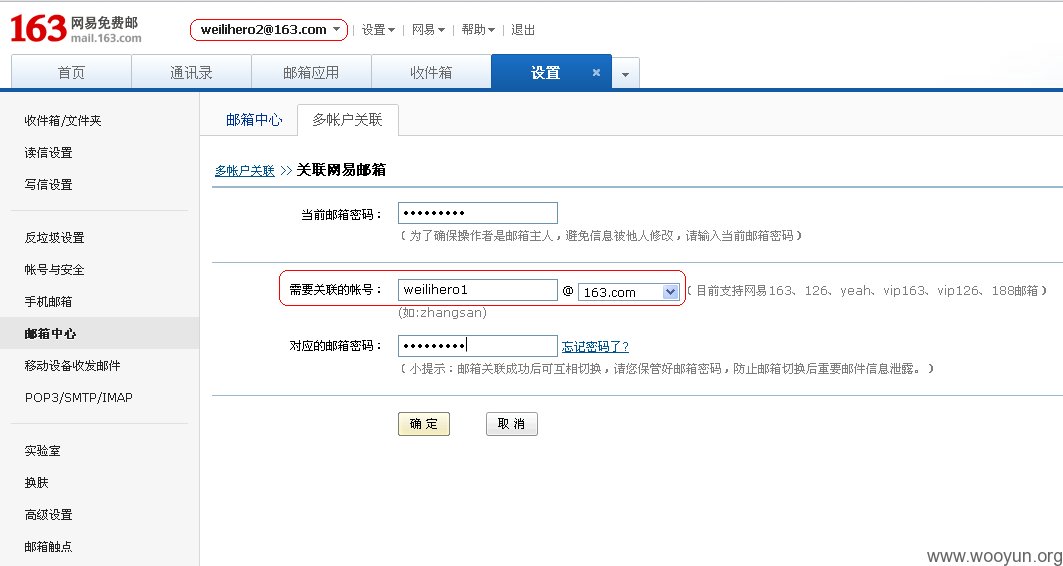Open 移动设备收发邮件 in the sidebar

(x=73, y=365)
